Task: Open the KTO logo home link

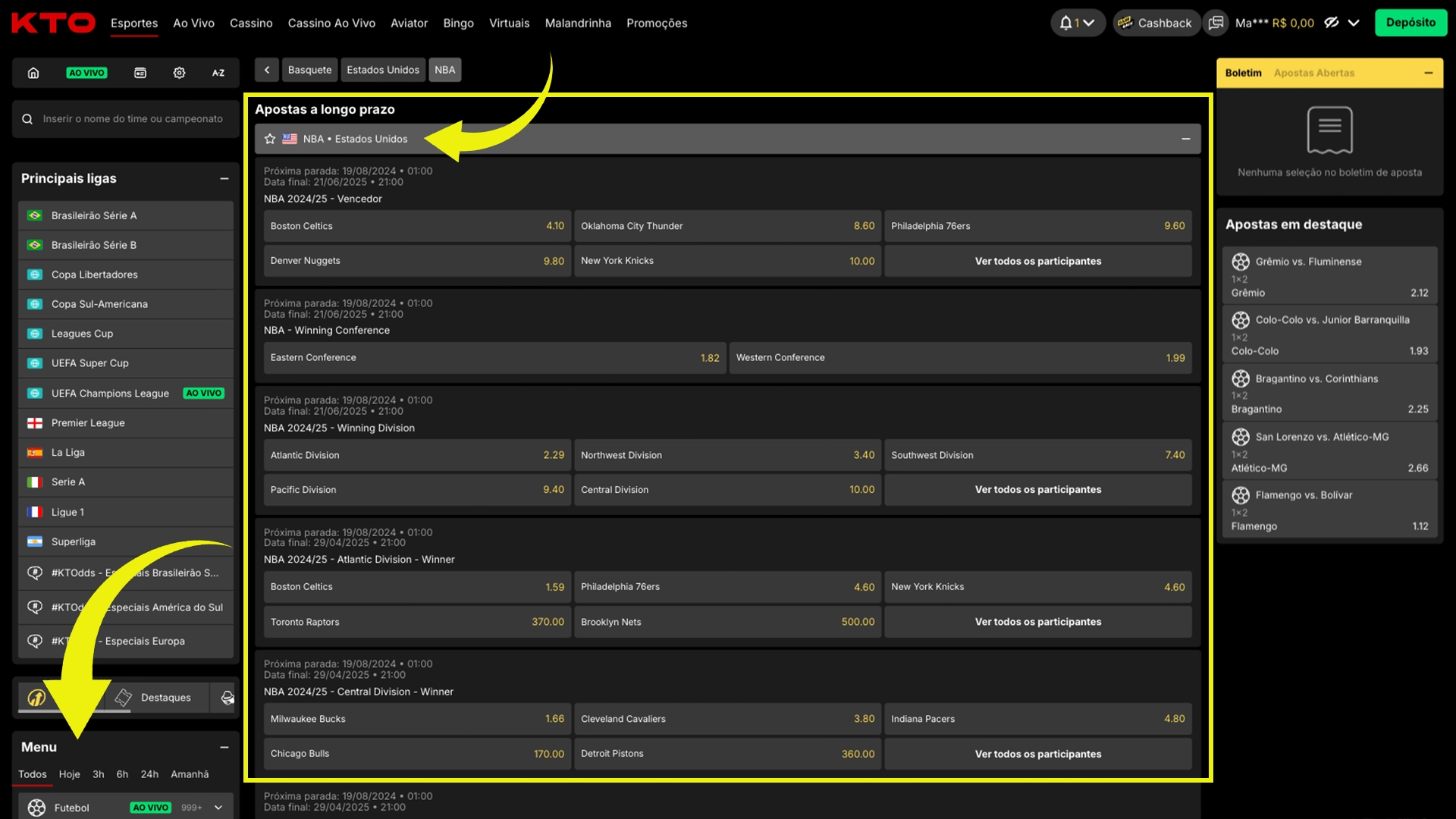Action: click(53, 23)
